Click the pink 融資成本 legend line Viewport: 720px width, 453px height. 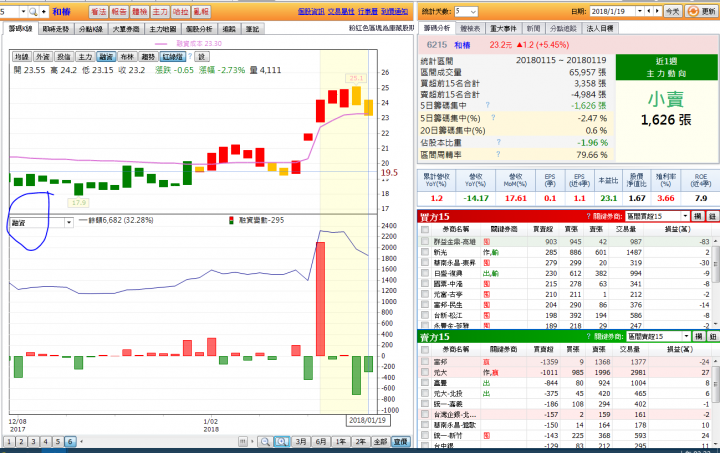[161, 44]
